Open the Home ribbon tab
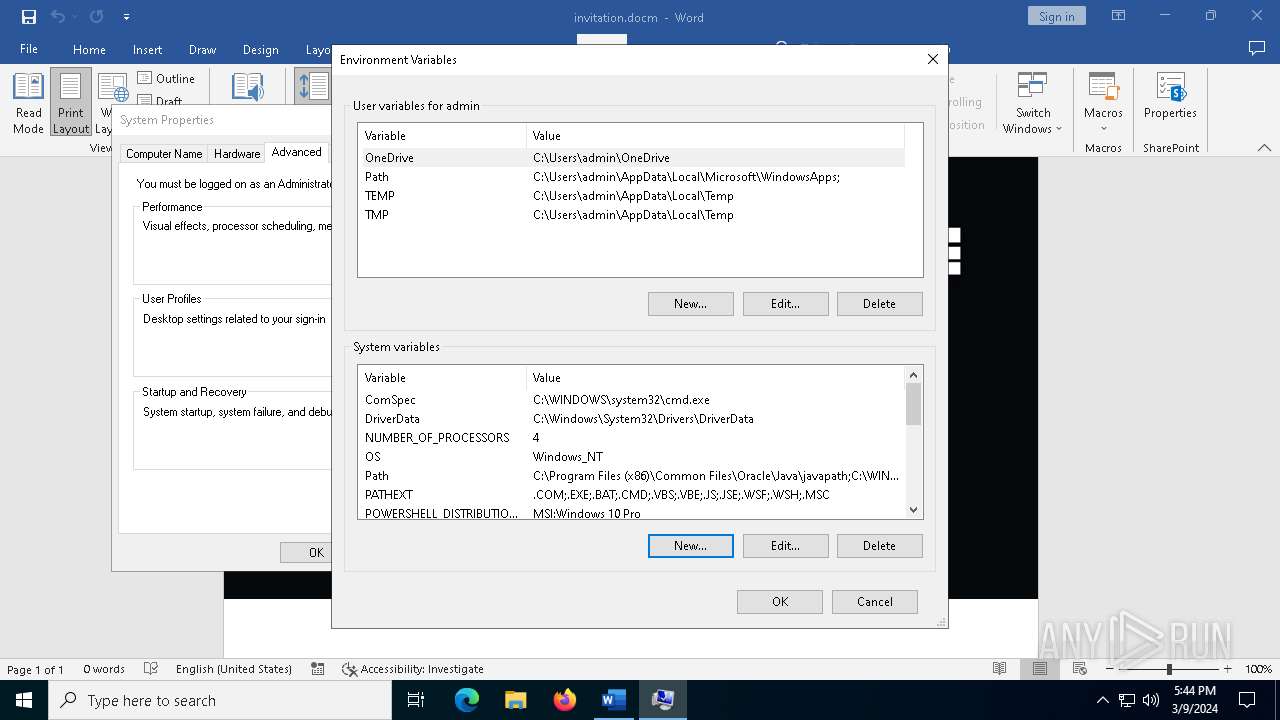Viewport: 1280px width, 720px height. pos(89,49)
